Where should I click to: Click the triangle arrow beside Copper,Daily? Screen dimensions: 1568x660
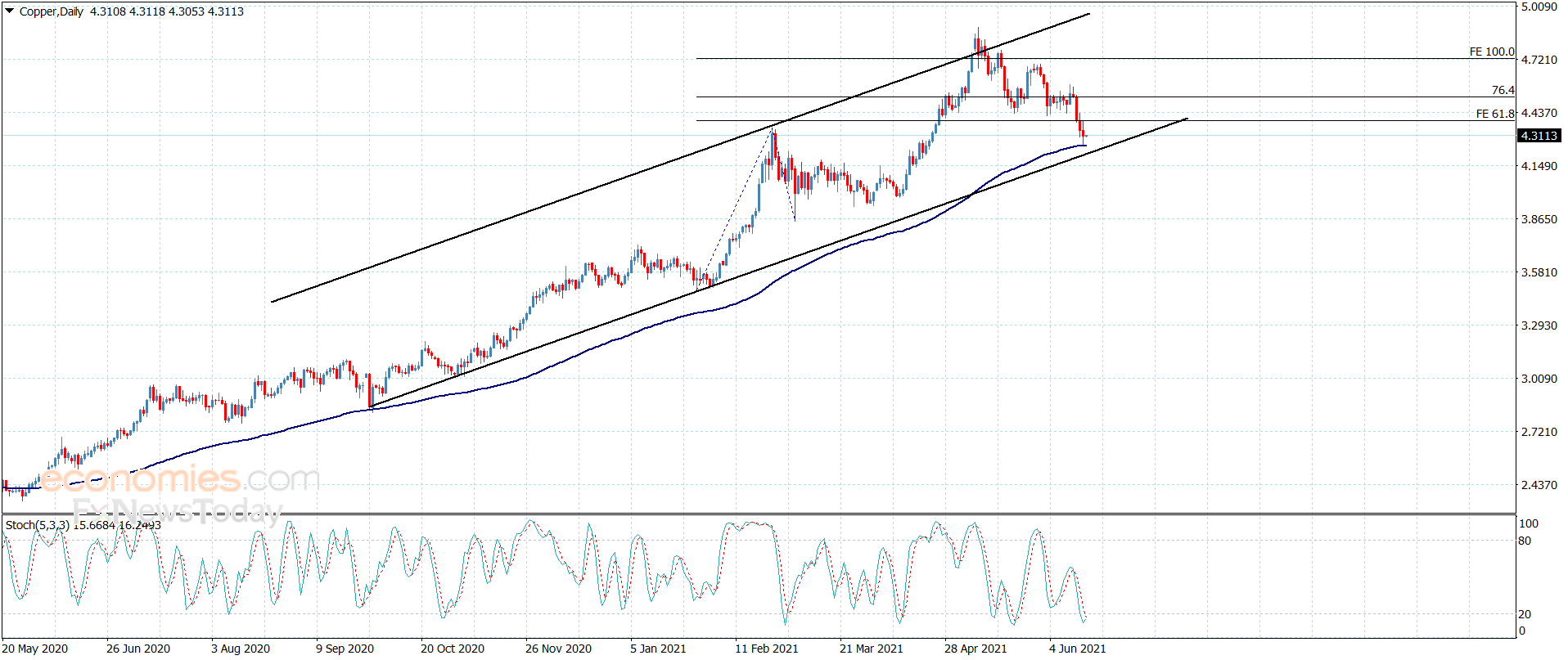click(x=10, y=11)
